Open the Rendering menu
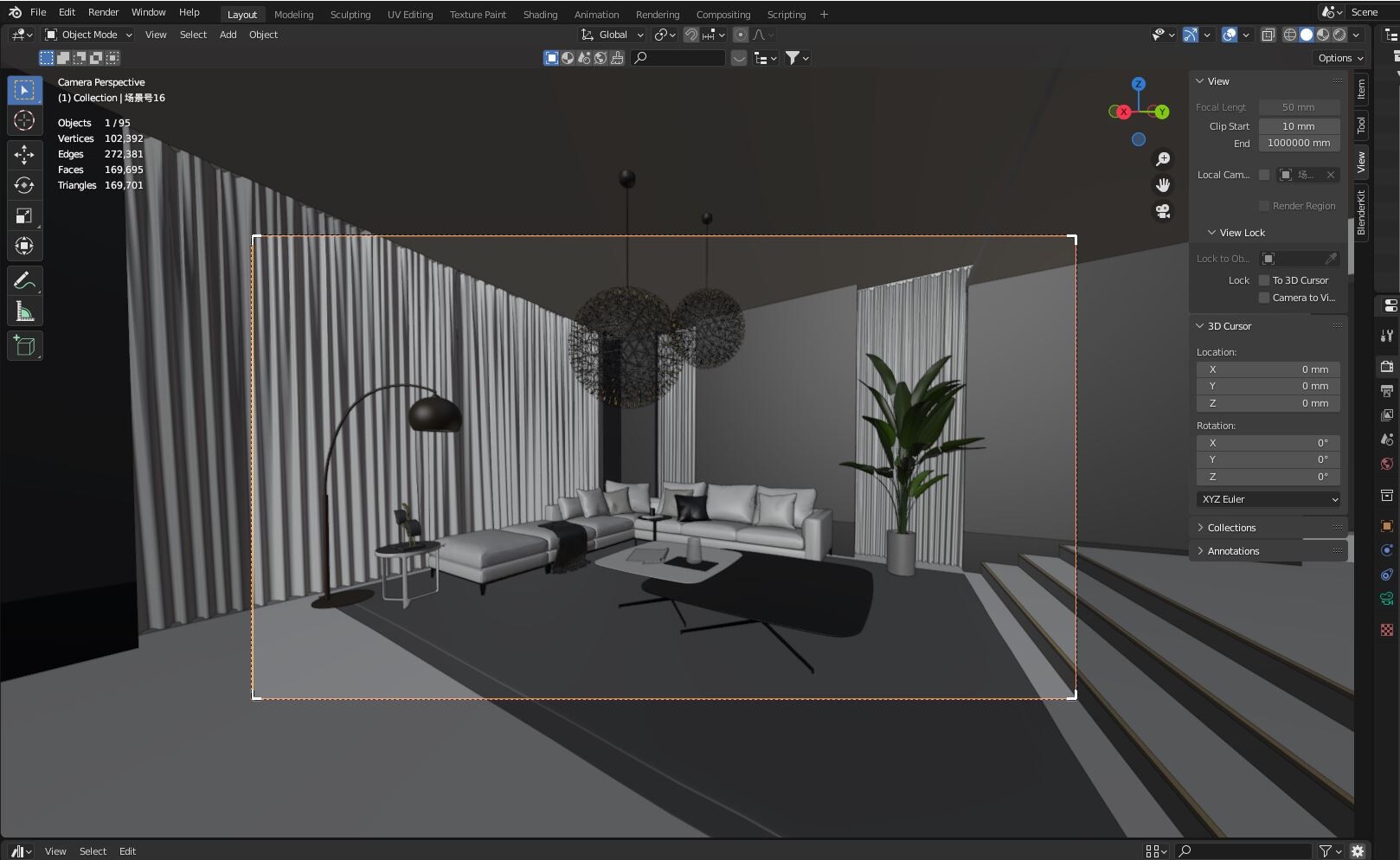 click(657, 14)
